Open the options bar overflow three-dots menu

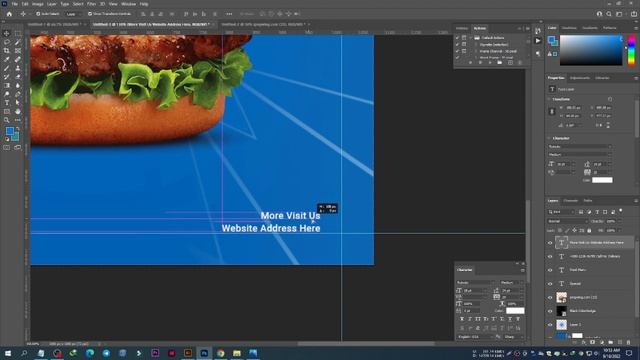[x=229, y=14]
